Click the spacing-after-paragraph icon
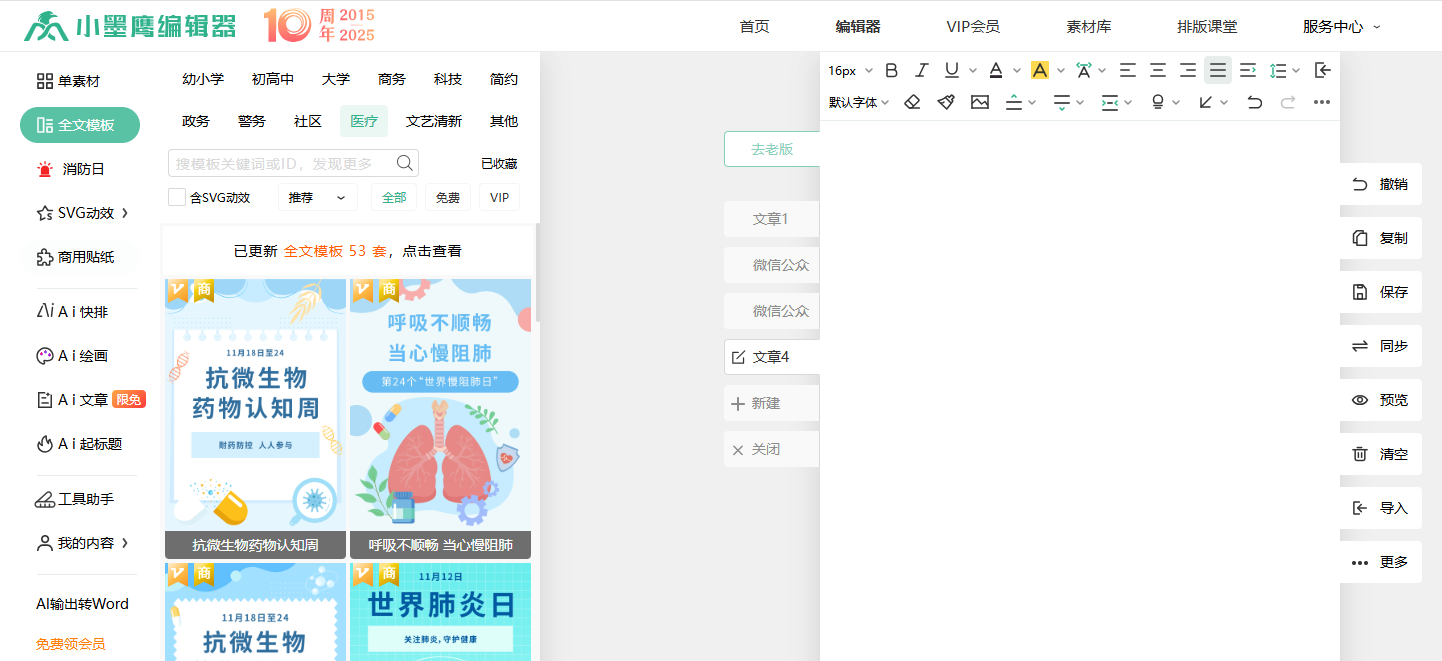 [1062, 102]
